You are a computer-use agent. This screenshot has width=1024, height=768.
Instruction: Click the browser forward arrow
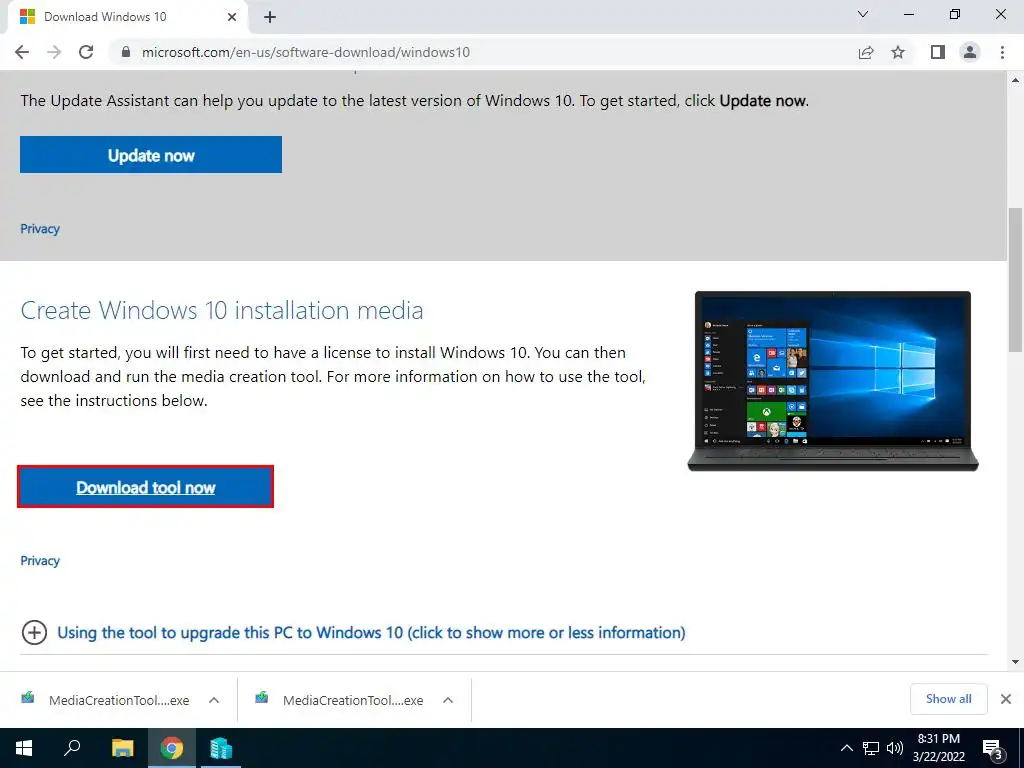54,52
